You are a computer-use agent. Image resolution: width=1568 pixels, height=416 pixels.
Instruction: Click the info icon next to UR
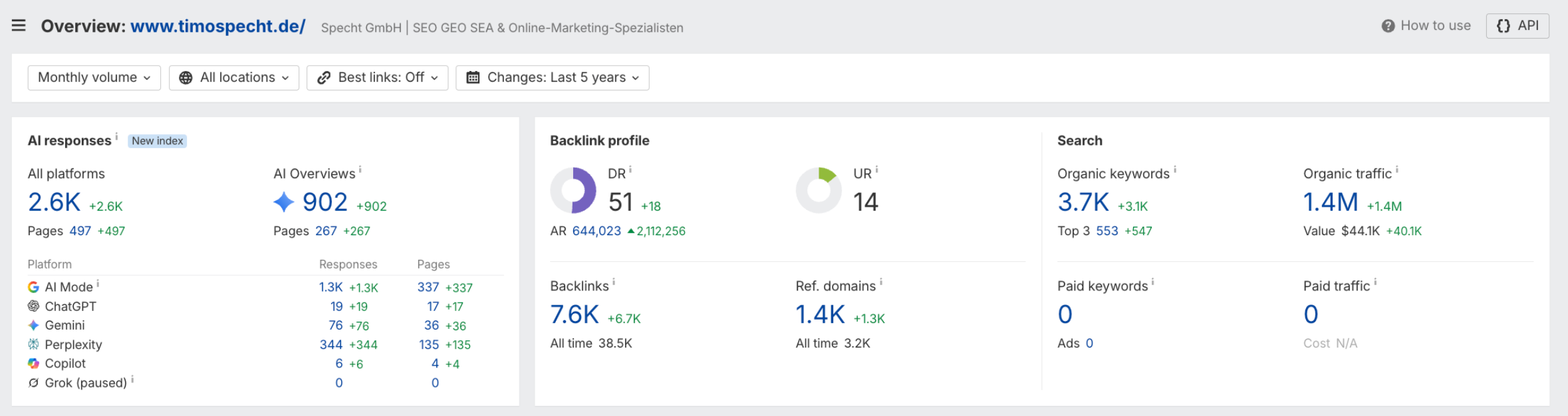pyautogui.click(x=876, y=169)
